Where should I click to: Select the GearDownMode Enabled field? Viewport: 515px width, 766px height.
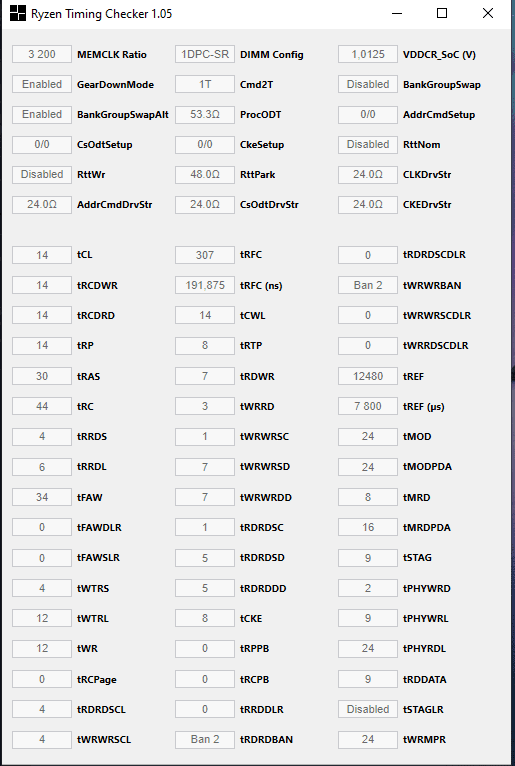(42, 84)
